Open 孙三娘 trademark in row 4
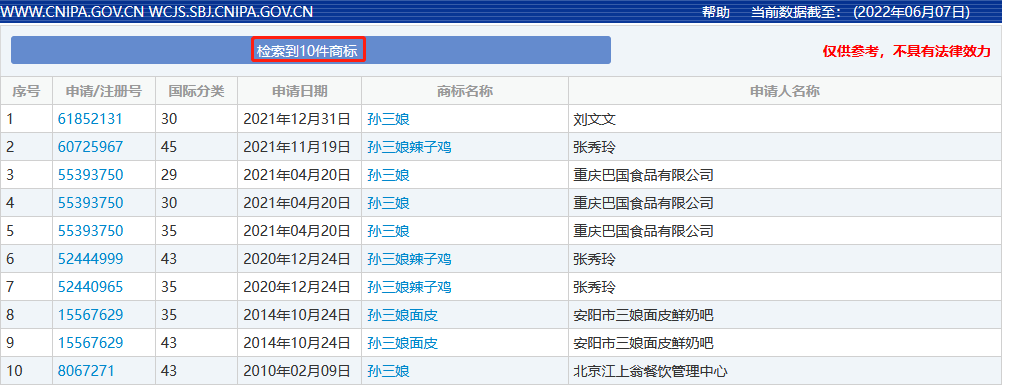This screenshot has height=390, width=1009. [388, 203]
